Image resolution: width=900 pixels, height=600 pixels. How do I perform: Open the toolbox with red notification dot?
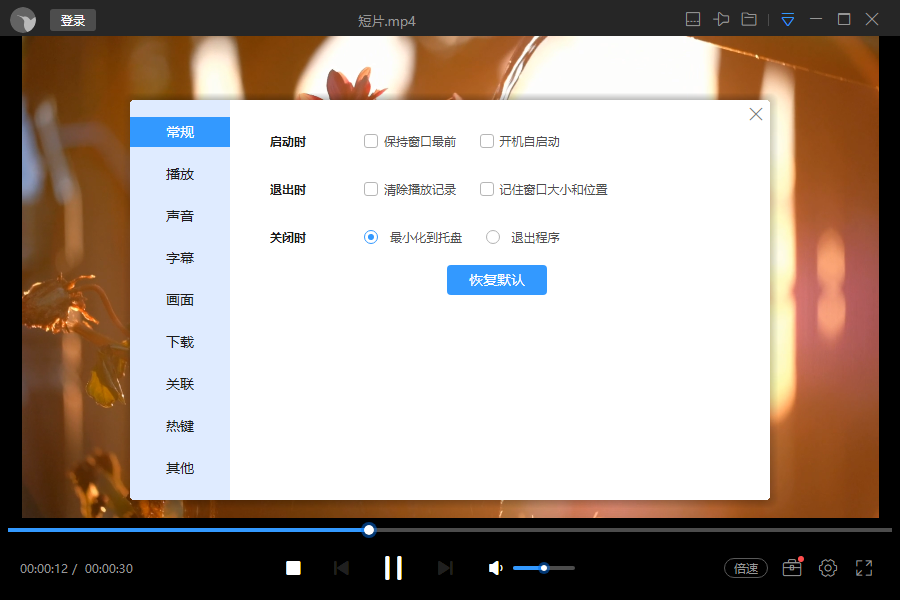(x=791, y=567)
